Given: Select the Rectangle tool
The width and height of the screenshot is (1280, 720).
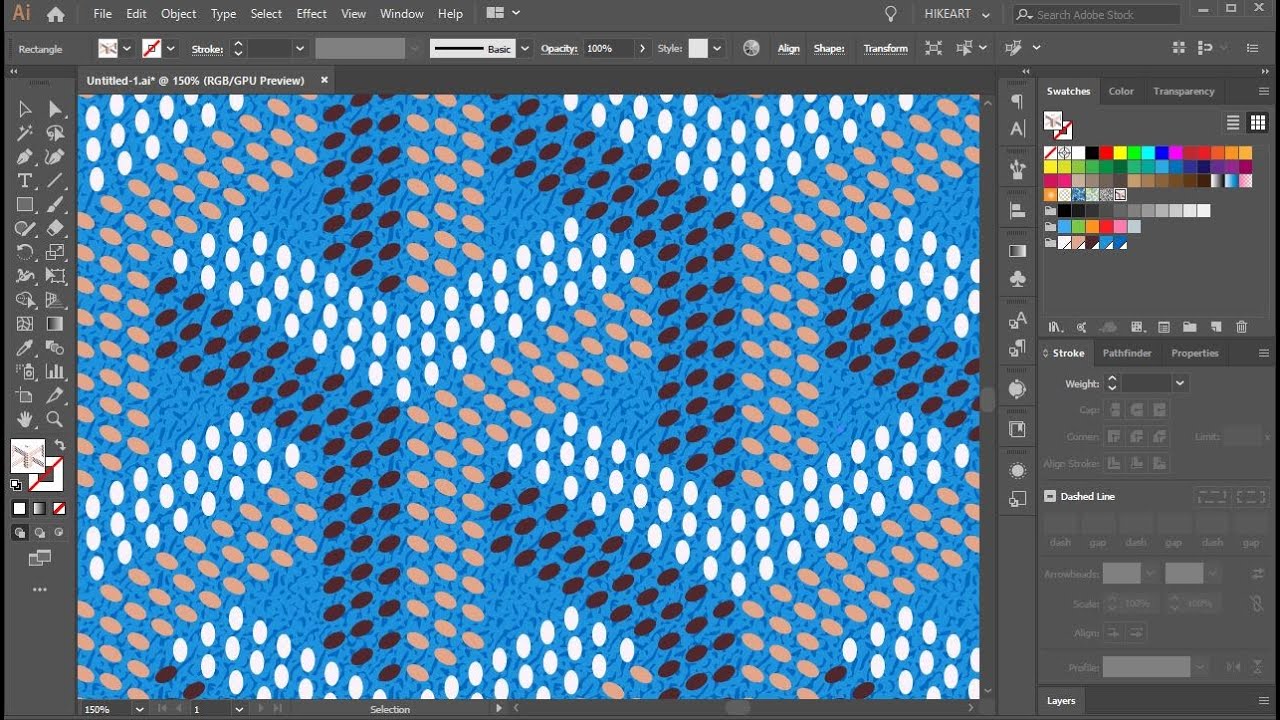Looking at the screenshot, I should click(x=25, y=205).
